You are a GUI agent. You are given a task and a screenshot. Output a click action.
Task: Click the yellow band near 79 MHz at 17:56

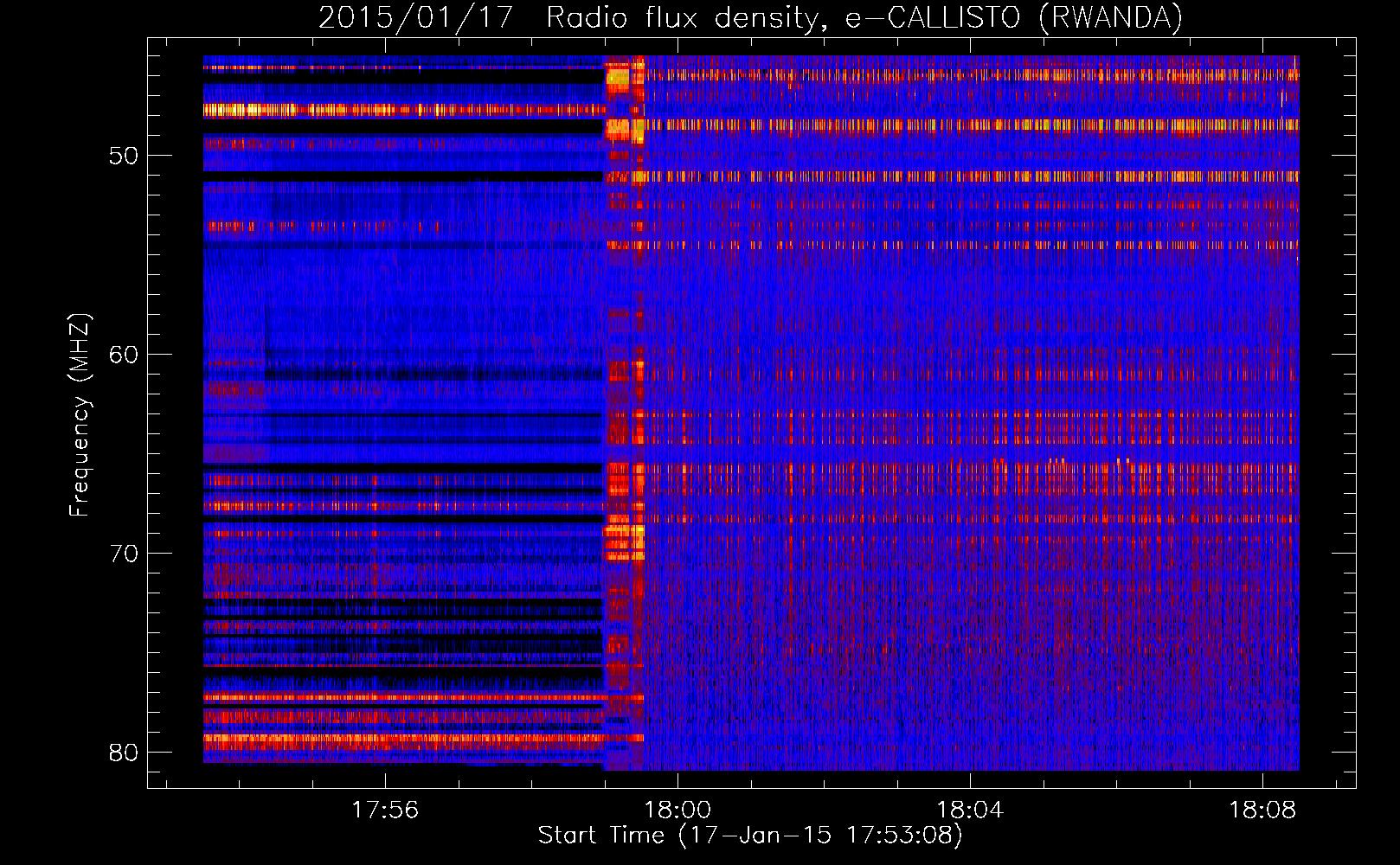coord(384,739)
